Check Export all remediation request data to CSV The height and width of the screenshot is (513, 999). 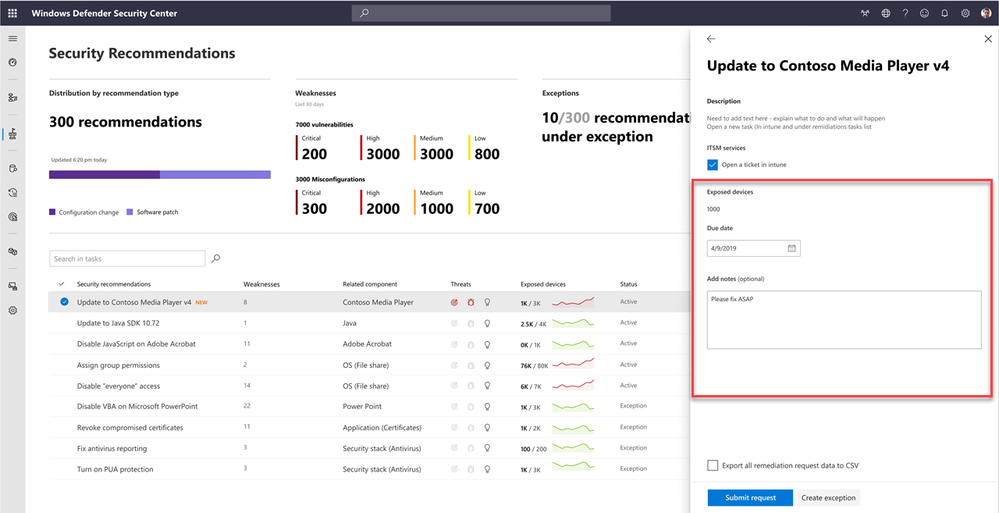pyautogui.click(x=712, y=465)
